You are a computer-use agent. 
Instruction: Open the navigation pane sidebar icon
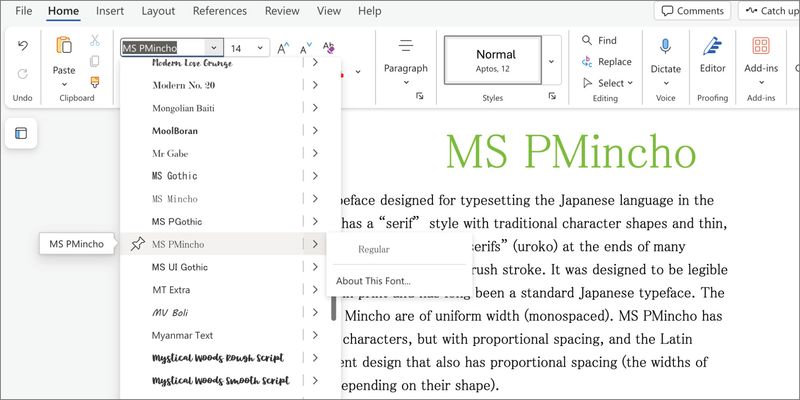22,134
